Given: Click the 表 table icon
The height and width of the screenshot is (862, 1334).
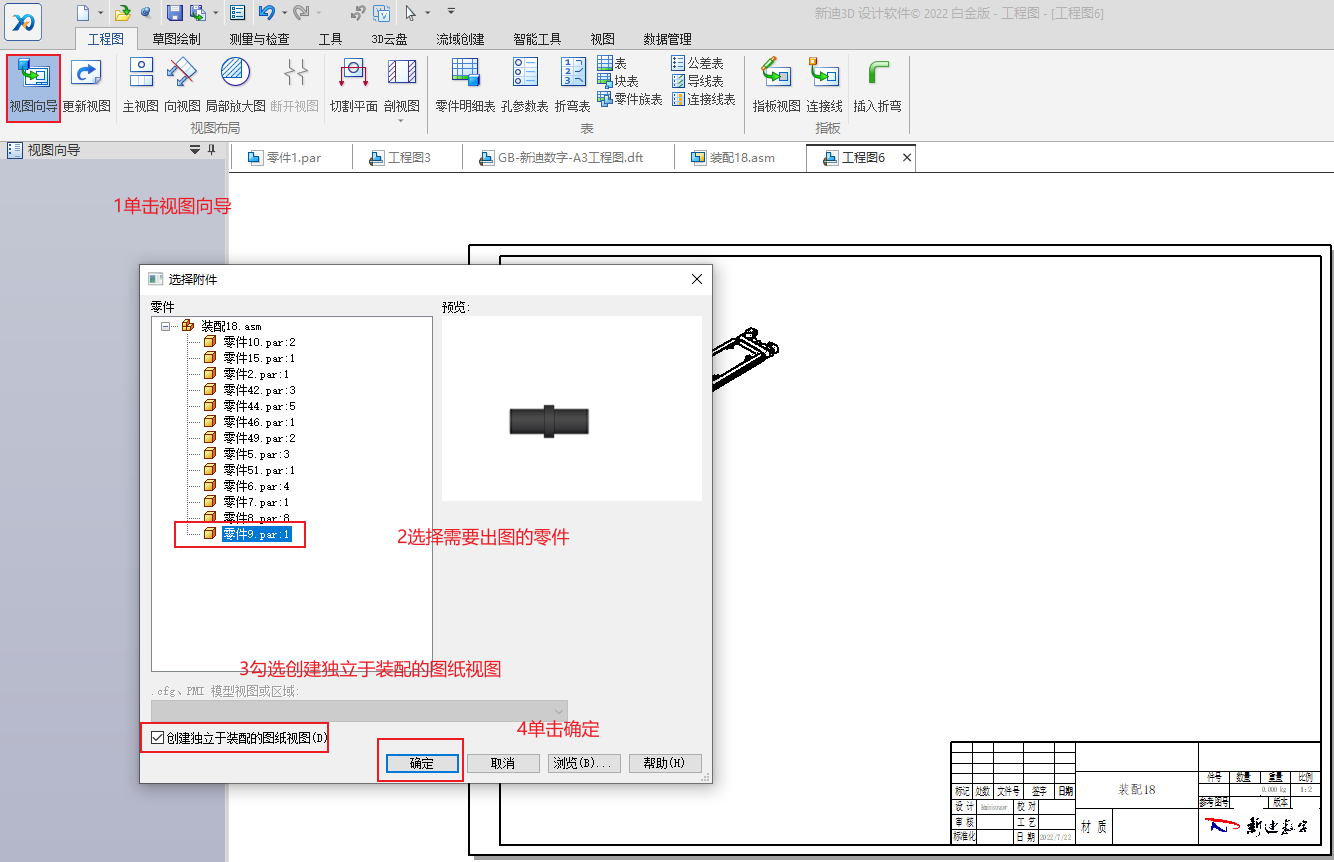Looking at the screenshot, I should click(605, 63).
